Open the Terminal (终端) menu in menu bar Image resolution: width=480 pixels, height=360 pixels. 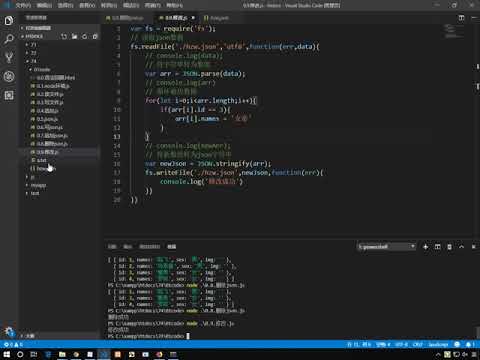[x=153, y=5]
